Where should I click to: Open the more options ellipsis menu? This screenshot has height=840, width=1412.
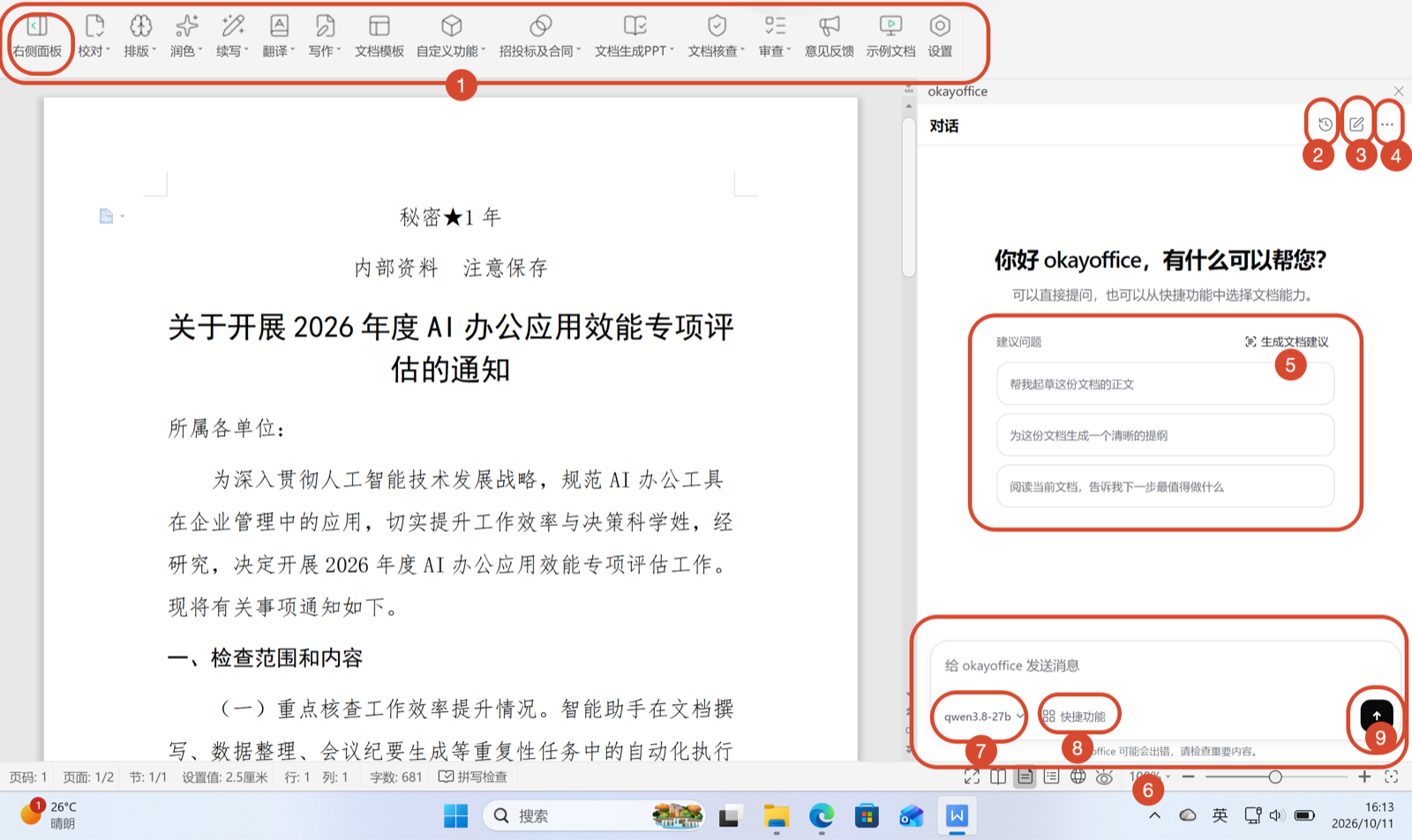click(1387, 124)
